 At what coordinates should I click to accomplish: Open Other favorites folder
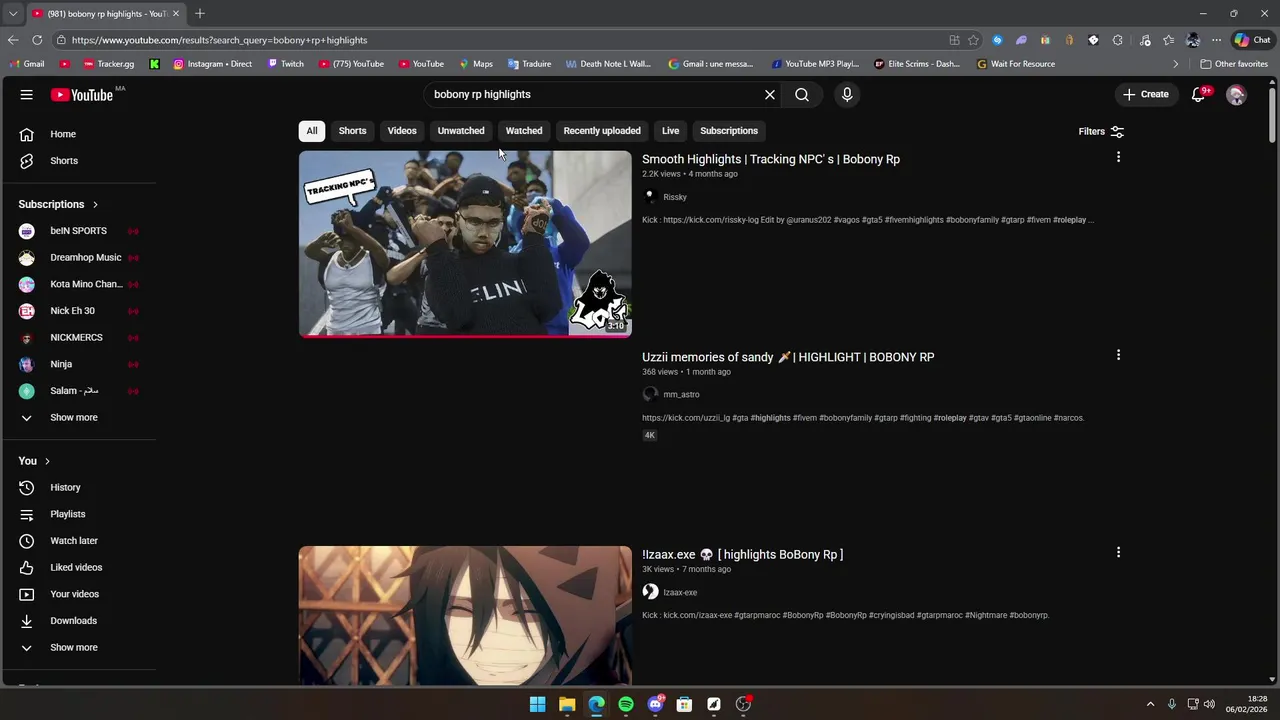coord(1235,64)
